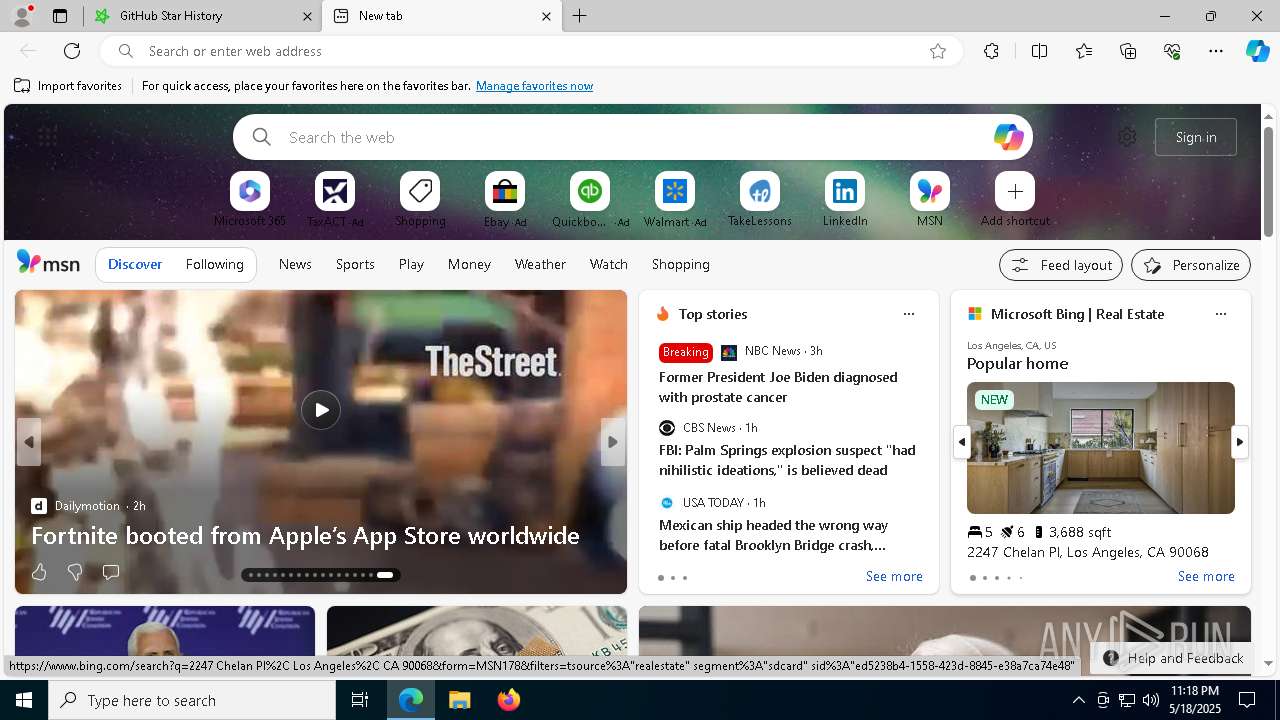This screenshot has width=1280, height=720.
Task: Show hidden system tray icons
Action: click(1078, 700)
